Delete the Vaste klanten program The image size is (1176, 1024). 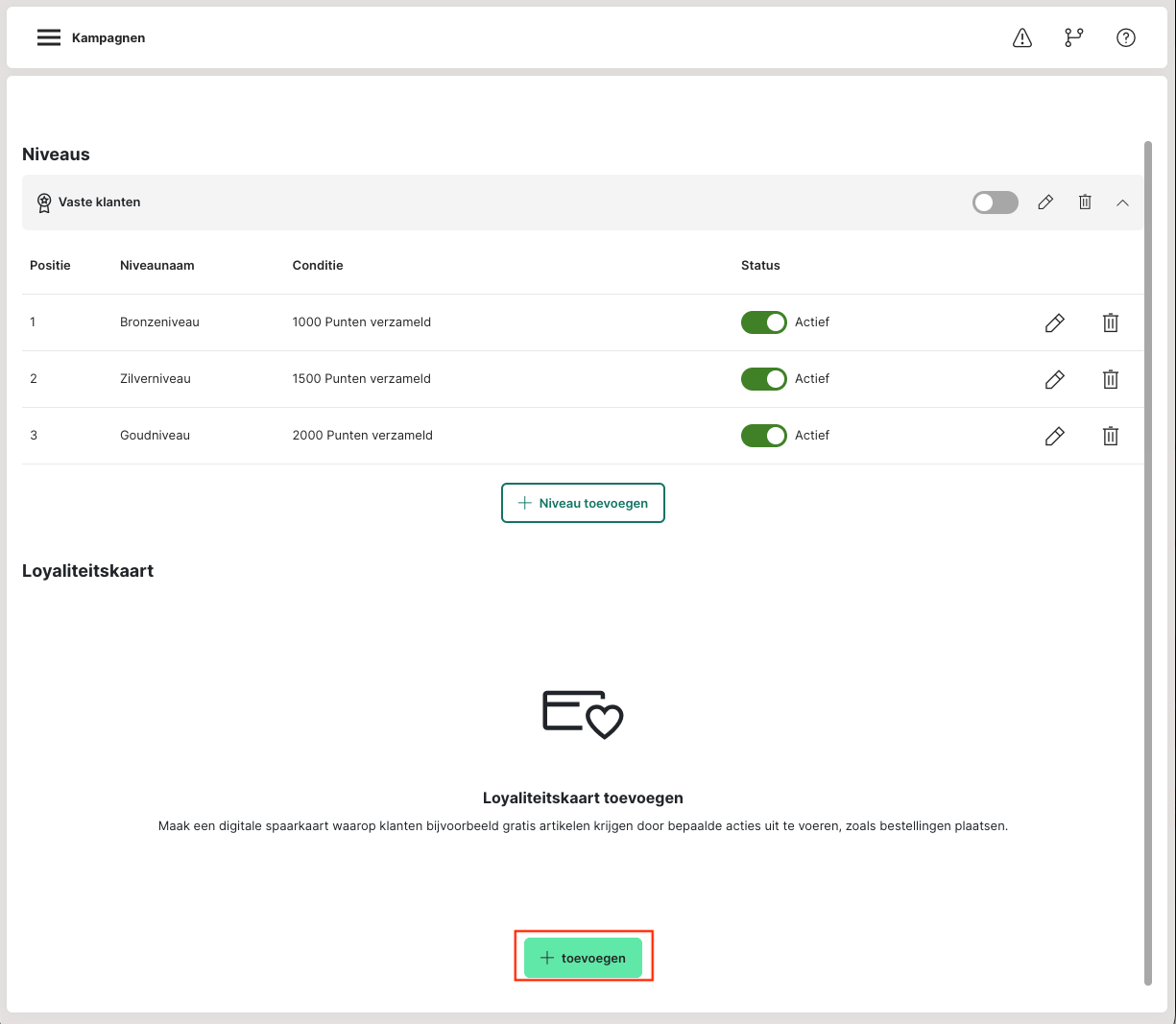click(1085, 202)
